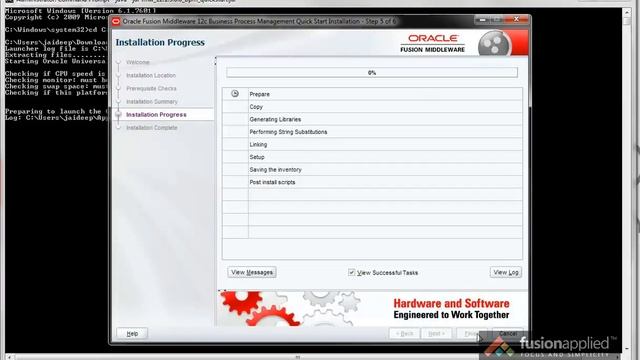The height and width of the screenshot is (360, 640).
Task: Open the View Log button
Action: (506, 272)
